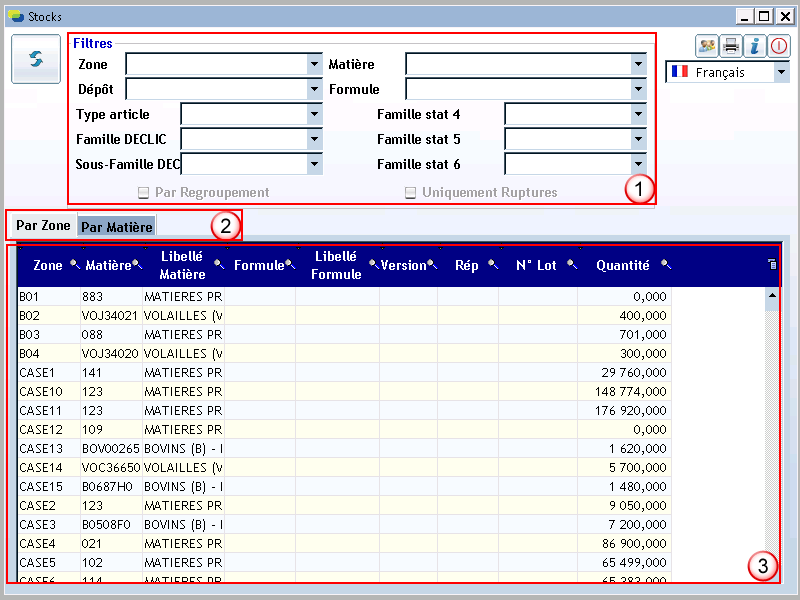Viewport: 800px width, 600px height.
Task: Click the search icon beside Rép header
Action: 493,264
